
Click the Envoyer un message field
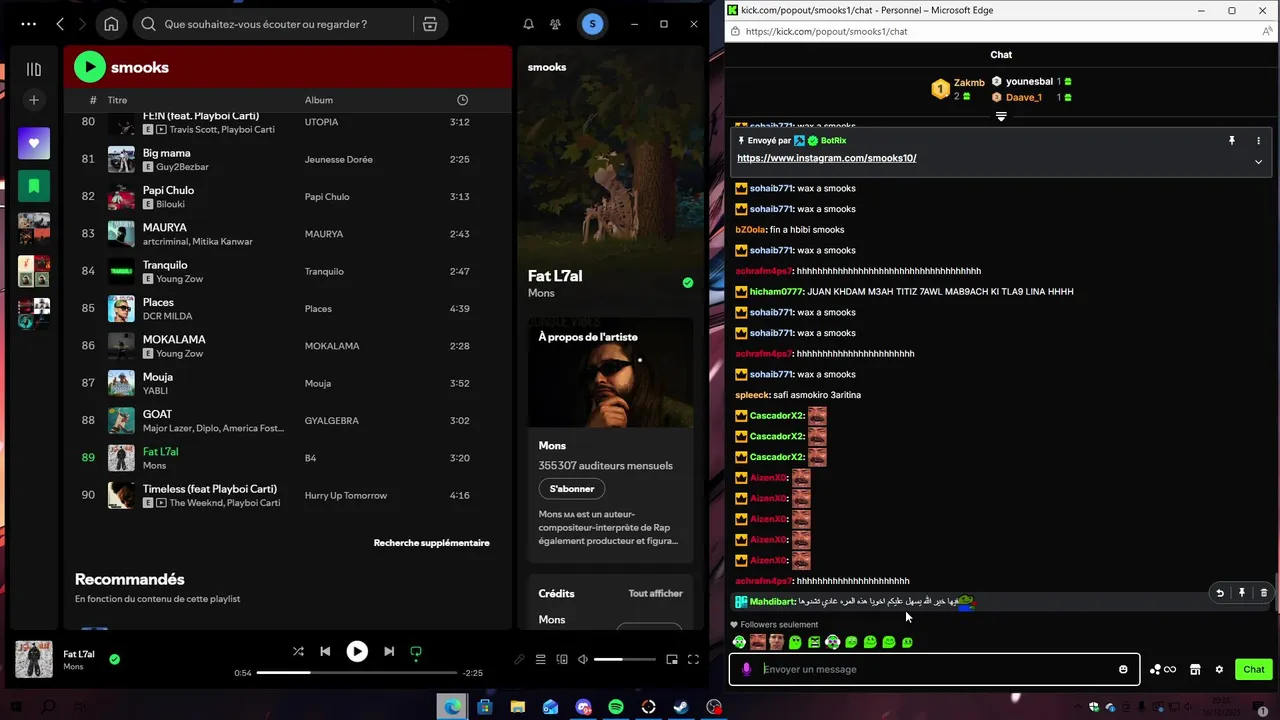point(935,669)
